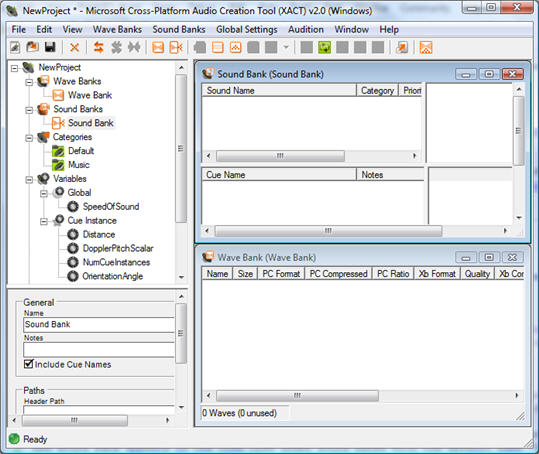Open the toolbar dropdown arrow

coord(286,47)
